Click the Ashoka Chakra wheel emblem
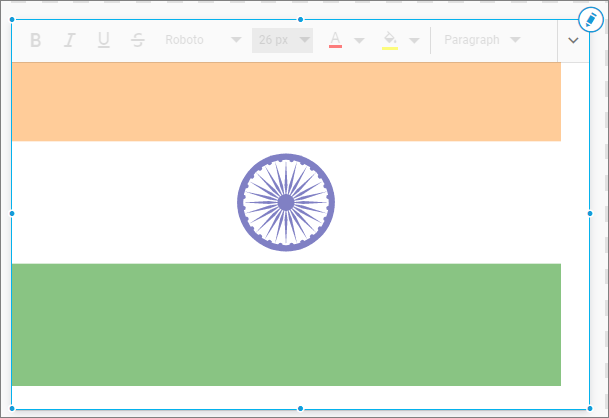Image resolution: width=609 pixels, height=418 pixels. [x=286, y=202]
